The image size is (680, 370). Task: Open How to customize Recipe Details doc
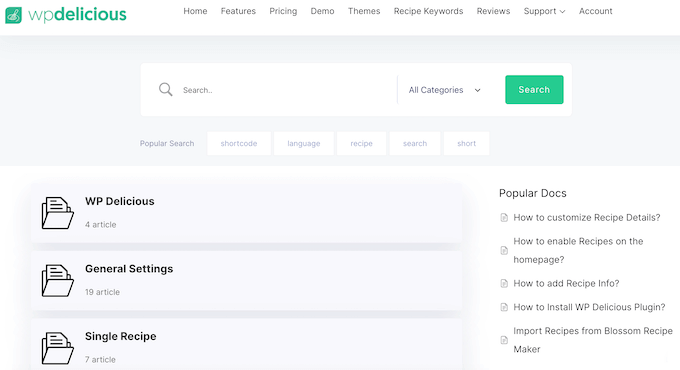(587, 217)
